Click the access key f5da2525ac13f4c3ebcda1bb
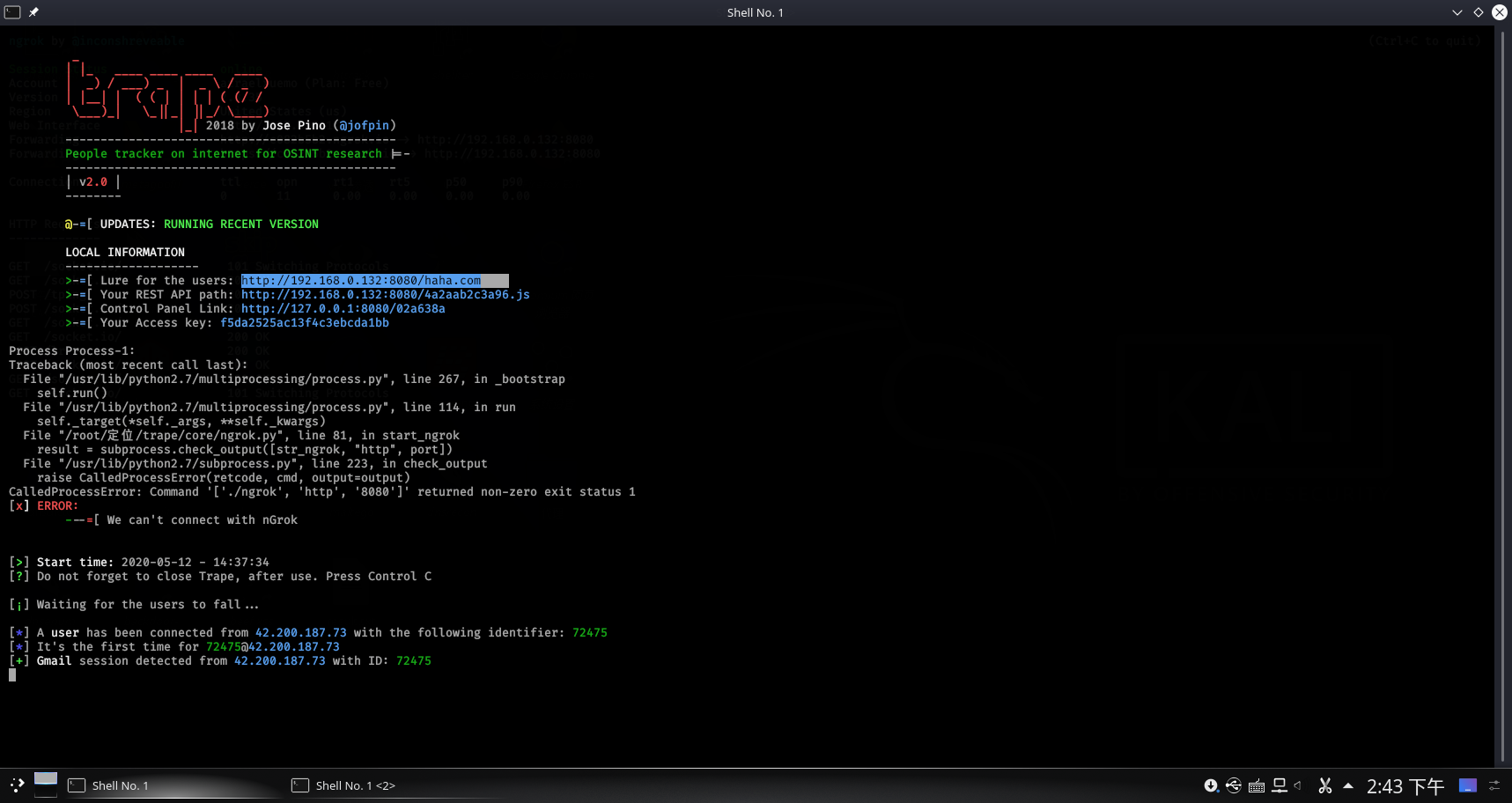The height and width of the screenshot is (803, 1512). pos(305,323)
